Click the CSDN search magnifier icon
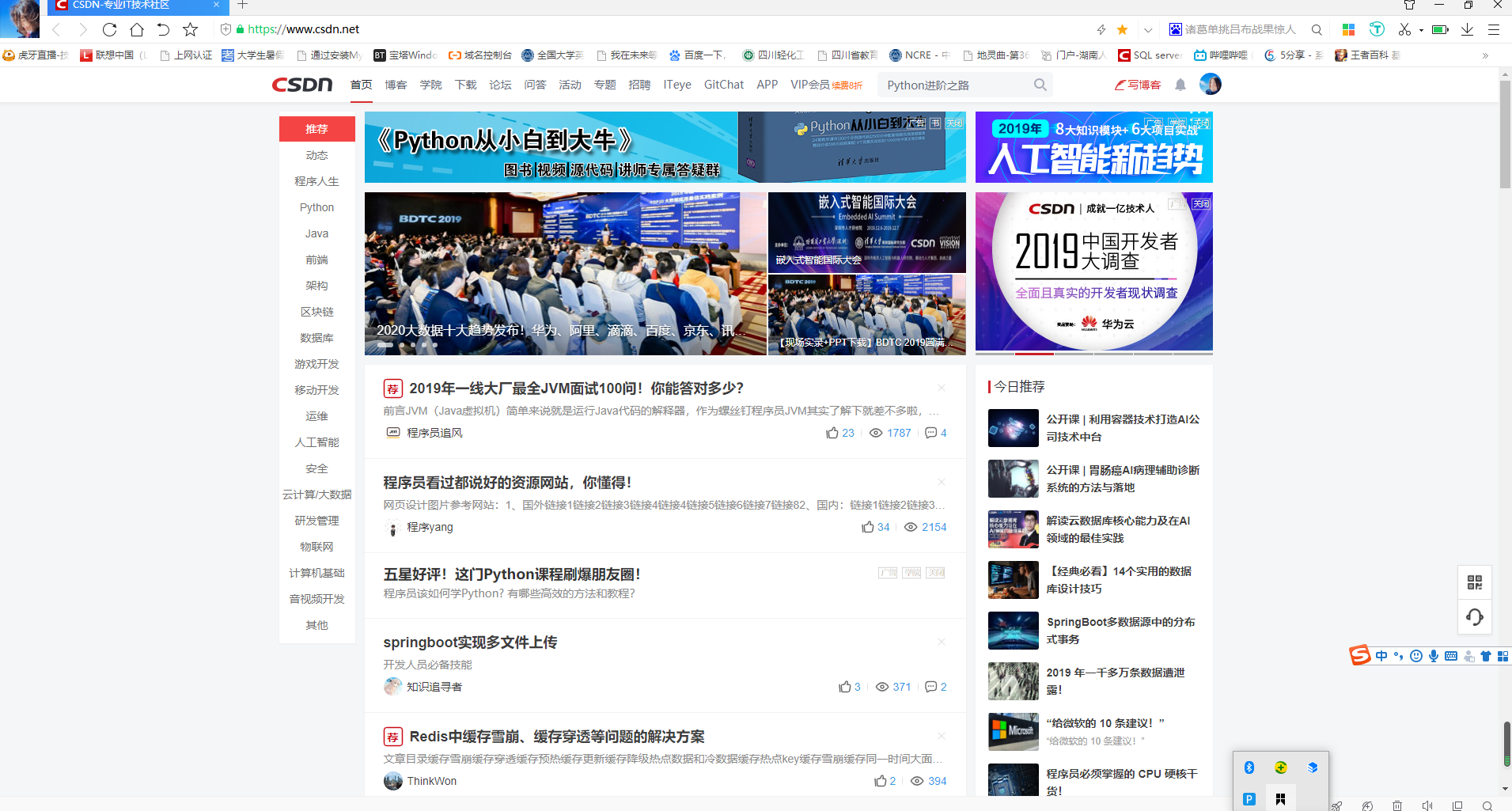The height and width of the screenshot is (811, 1512). [1040, 85]
